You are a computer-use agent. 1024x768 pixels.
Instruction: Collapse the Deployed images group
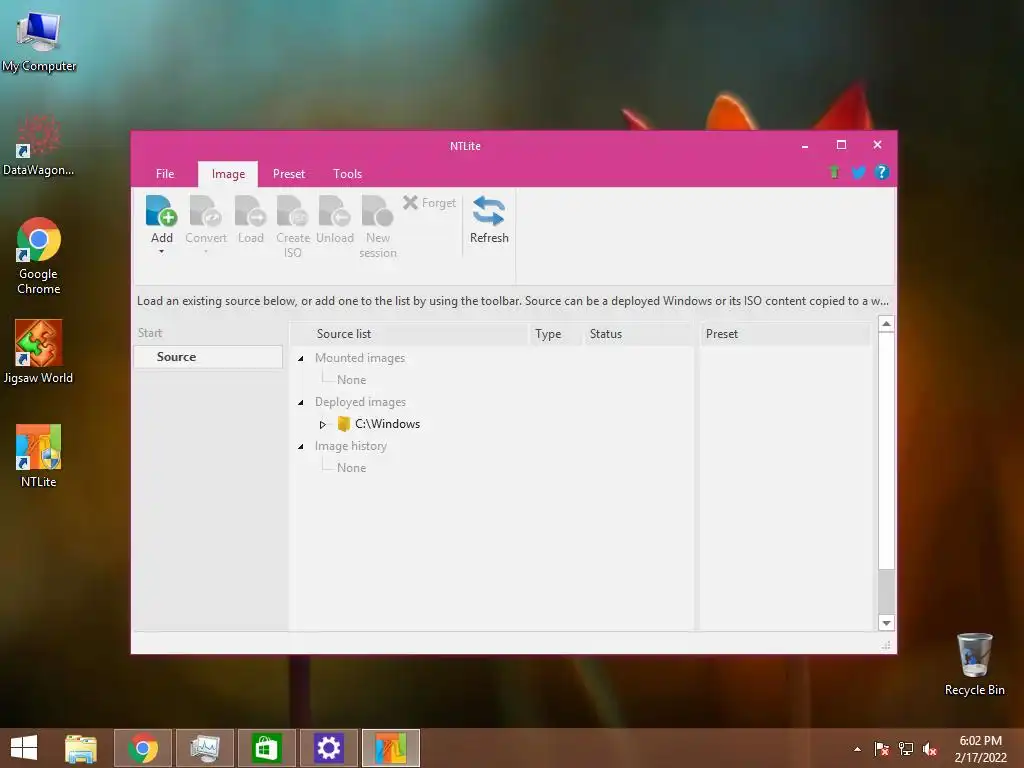(x=300, y=402)
